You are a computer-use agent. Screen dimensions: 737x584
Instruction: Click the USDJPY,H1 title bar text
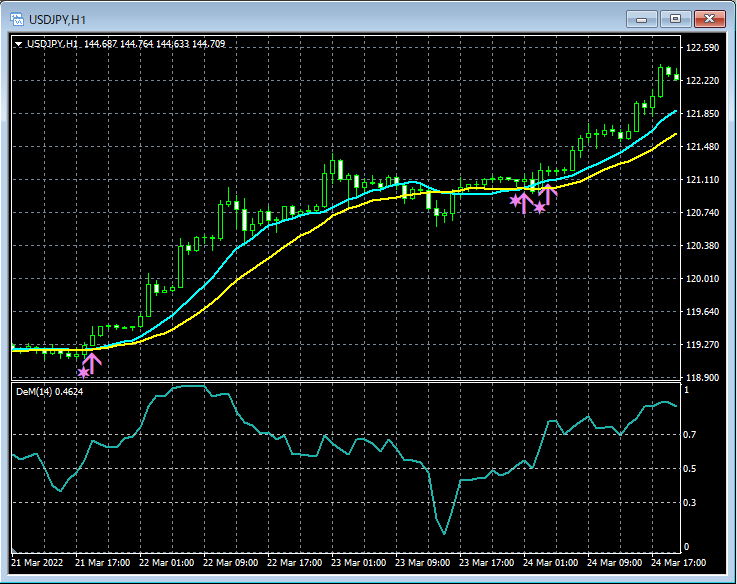click(x=57, y=20)
